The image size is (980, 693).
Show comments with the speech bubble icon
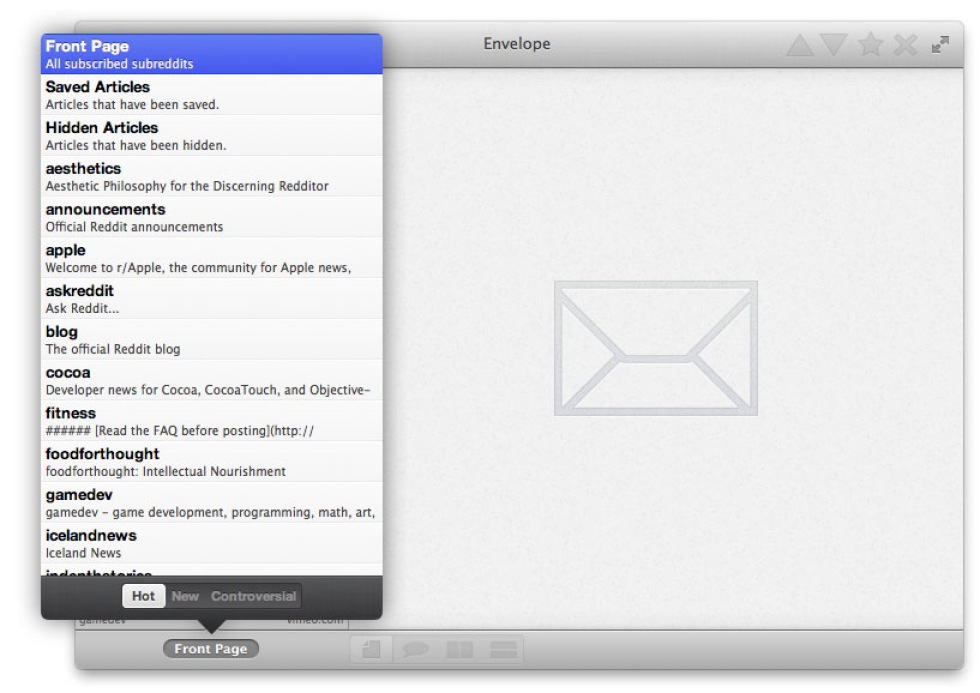pyautogui.click(x=415, y=650)
